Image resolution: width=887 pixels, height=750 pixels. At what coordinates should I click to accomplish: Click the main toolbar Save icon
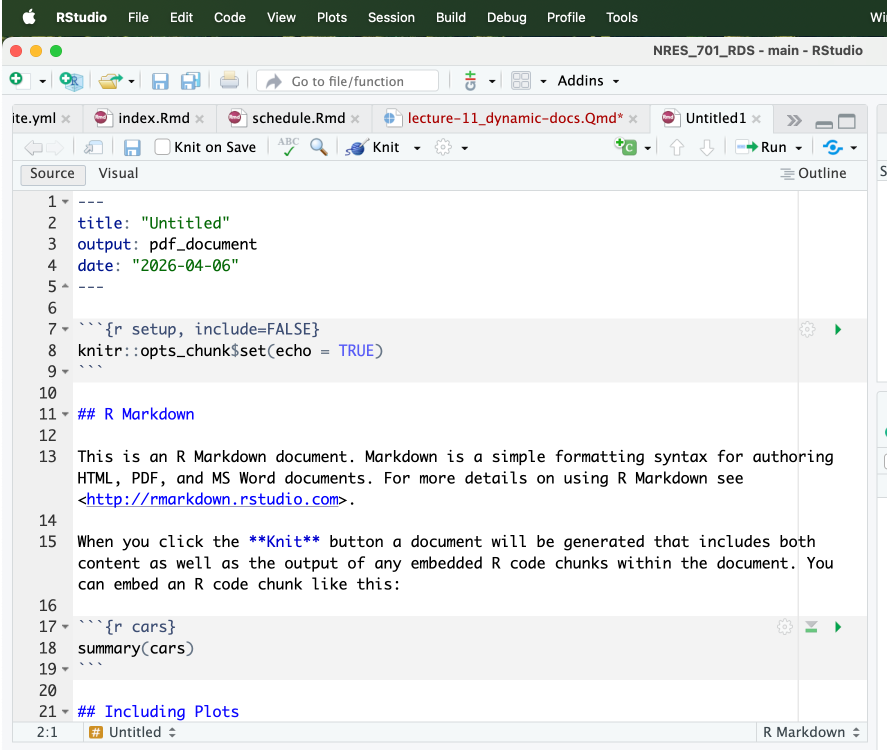point(160,81)
